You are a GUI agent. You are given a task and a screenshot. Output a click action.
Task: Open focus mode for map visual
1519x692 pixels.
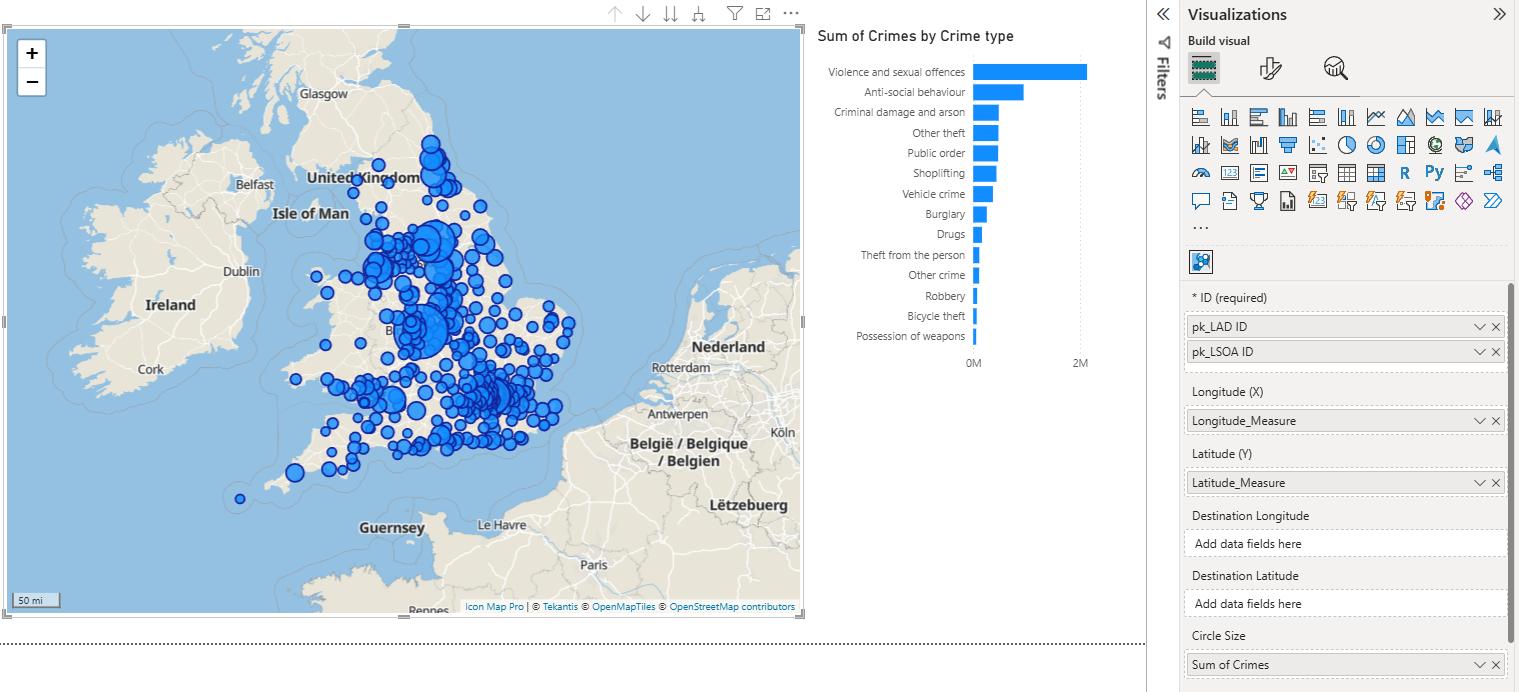click(x=763, y=14)
